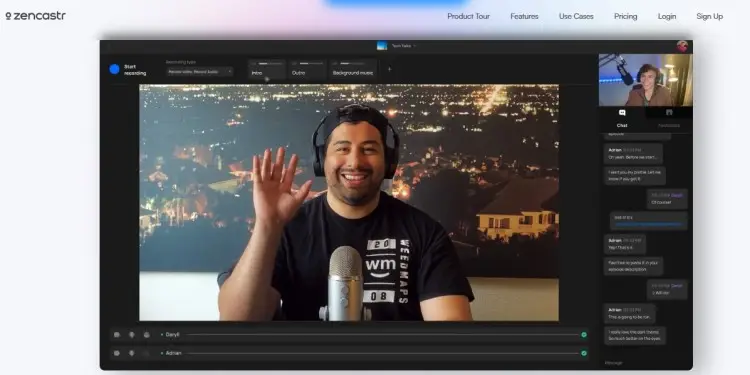Viewport: 750px width, 375px height.
Task: Click the 'Feel free to paste it' message
Action: pyautogui.click(x=633, y=266)
